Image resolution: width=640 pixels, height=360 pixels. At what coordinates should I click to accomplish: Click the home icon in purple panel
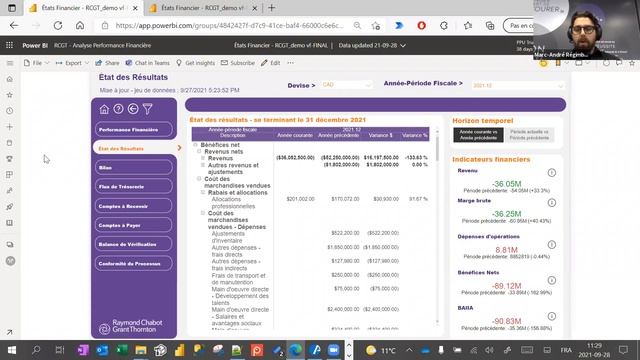tap(104, 109)
